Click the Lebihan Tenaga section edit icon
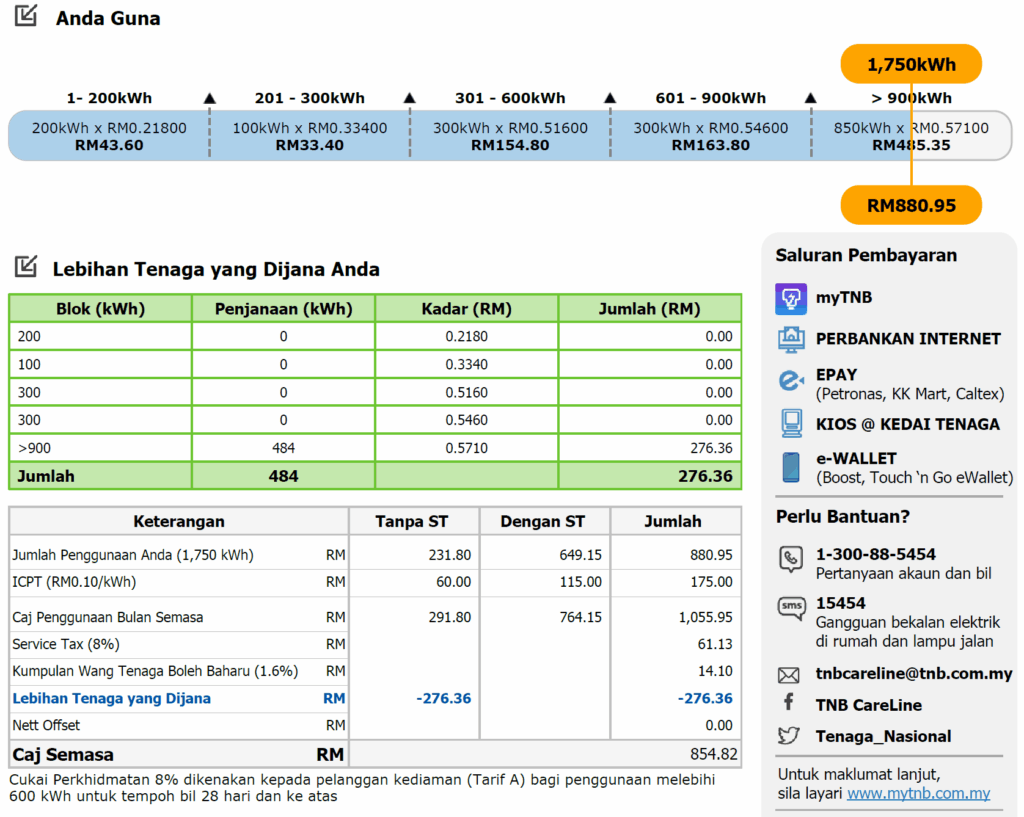The image size is (1024, 817). [26, 267]
